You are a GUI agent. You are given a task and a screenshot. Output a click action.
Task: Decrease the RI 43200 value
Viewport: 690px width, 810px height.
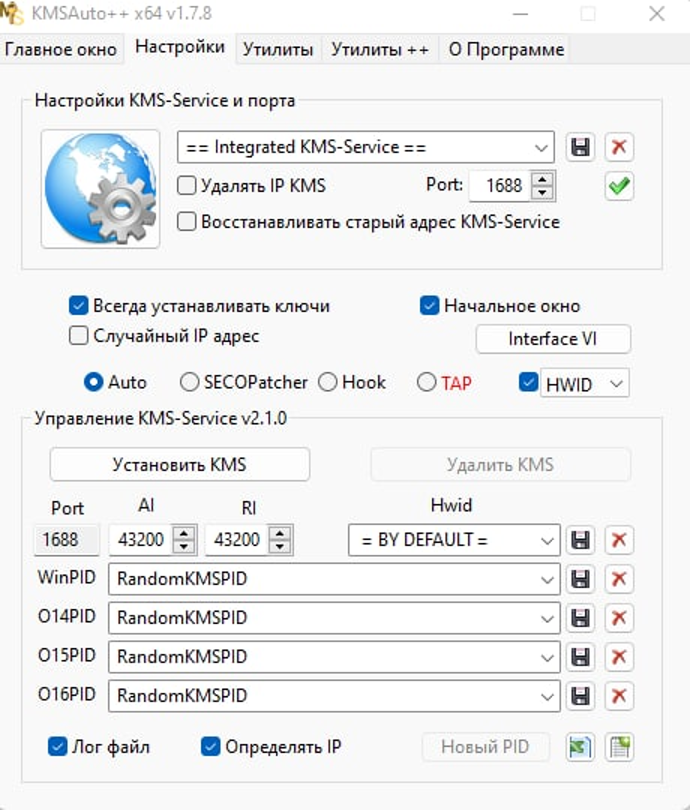point(280,547)
